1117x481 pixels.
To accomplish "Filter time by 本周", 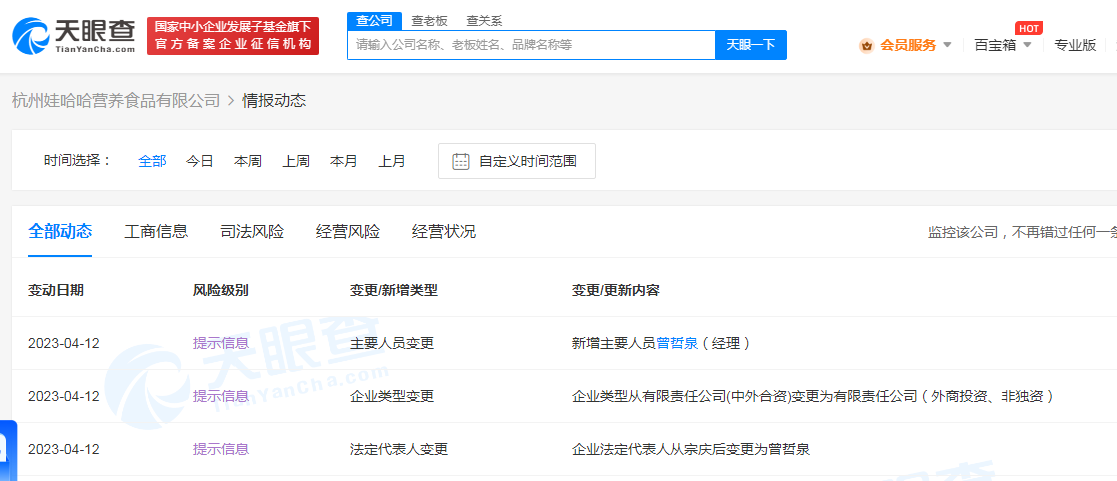I will (x=248, y=161).
